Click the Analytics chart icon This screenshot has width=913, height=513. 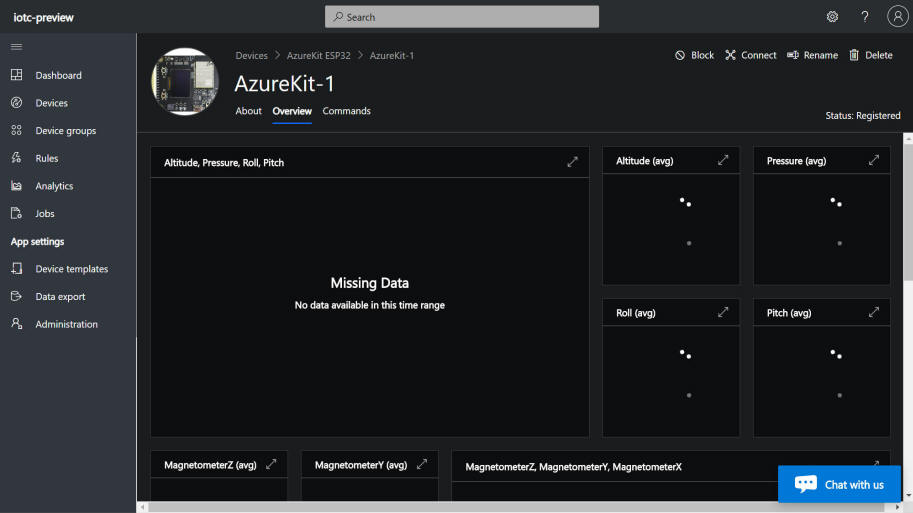tap(16, 186)
